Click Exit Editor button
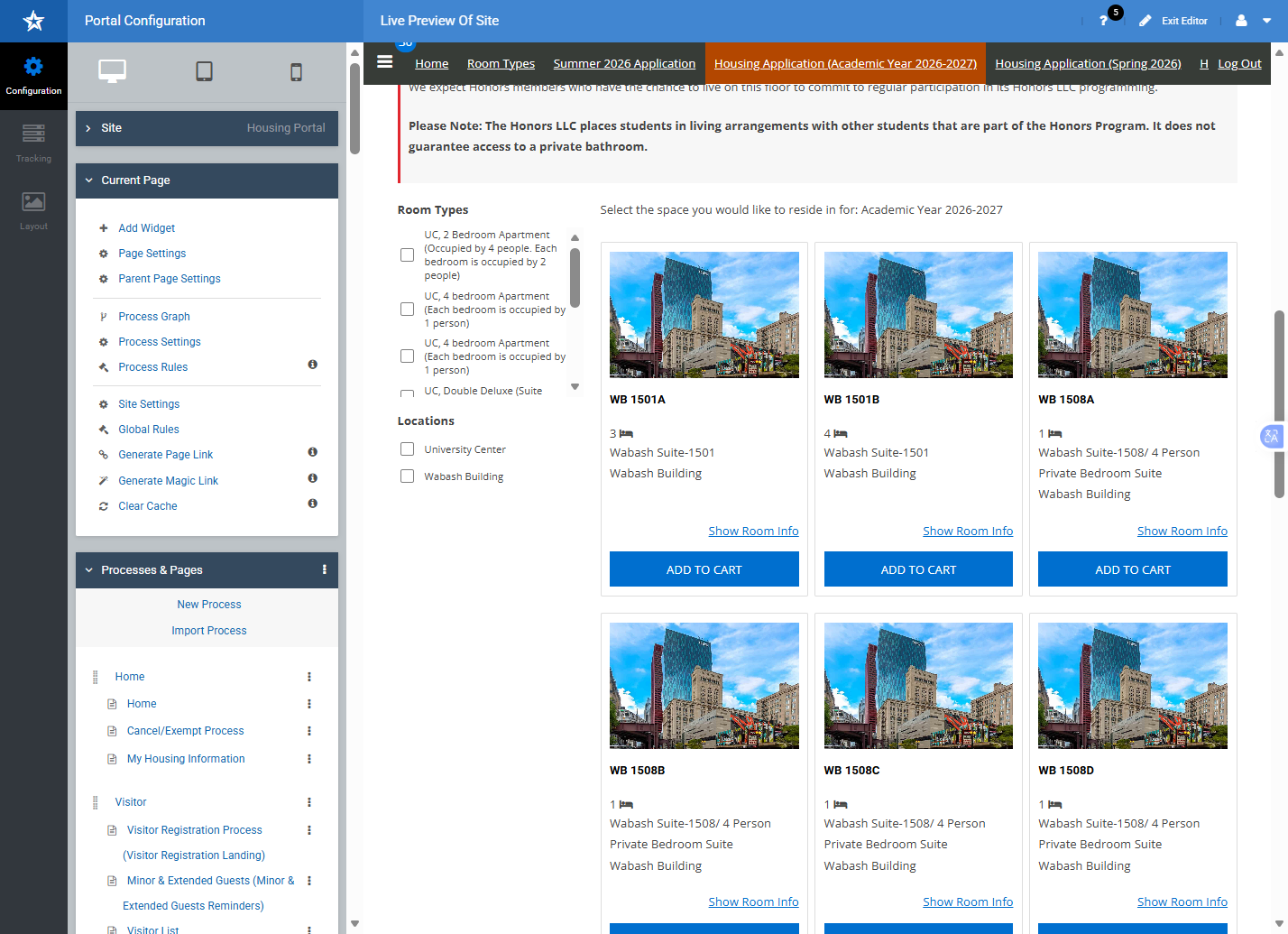The height and width of the screenshot is (934, 1288). pos(1173,21)
